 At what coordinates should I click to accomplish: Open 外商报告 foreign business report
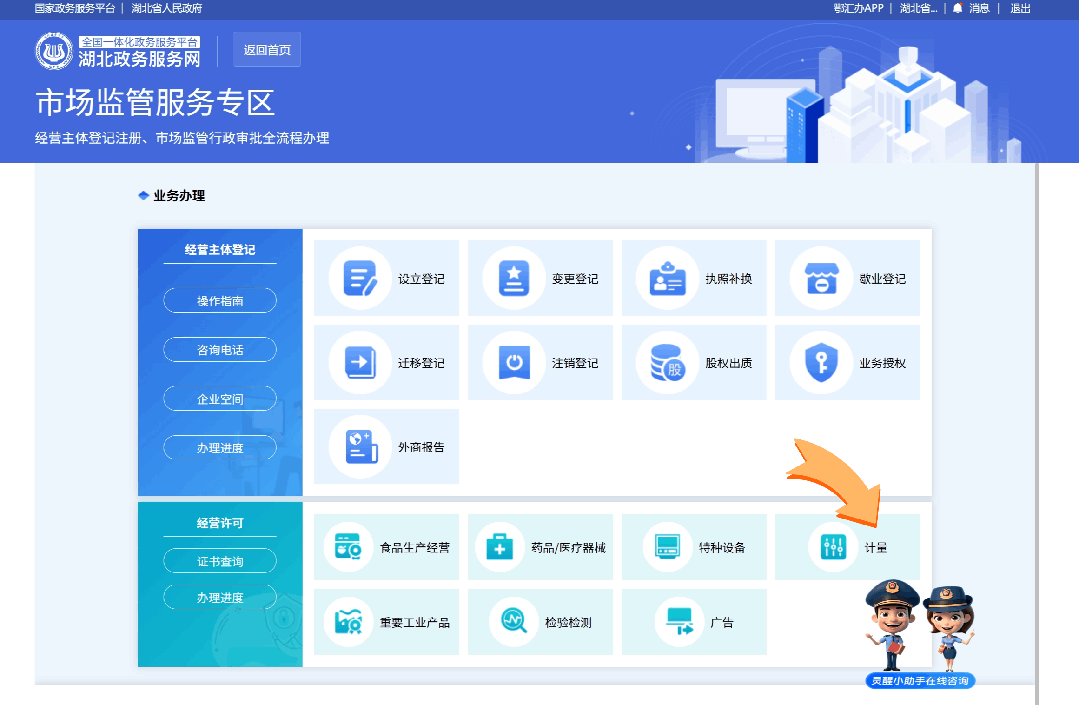(x=386, y=446)
